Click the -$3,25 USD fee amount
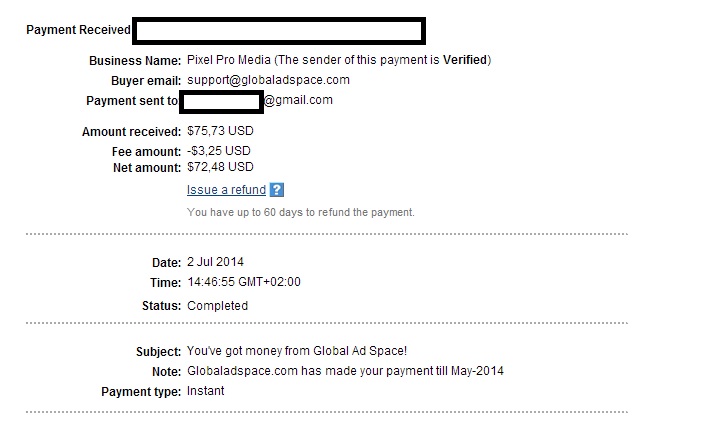 click(x=219, y=151)
